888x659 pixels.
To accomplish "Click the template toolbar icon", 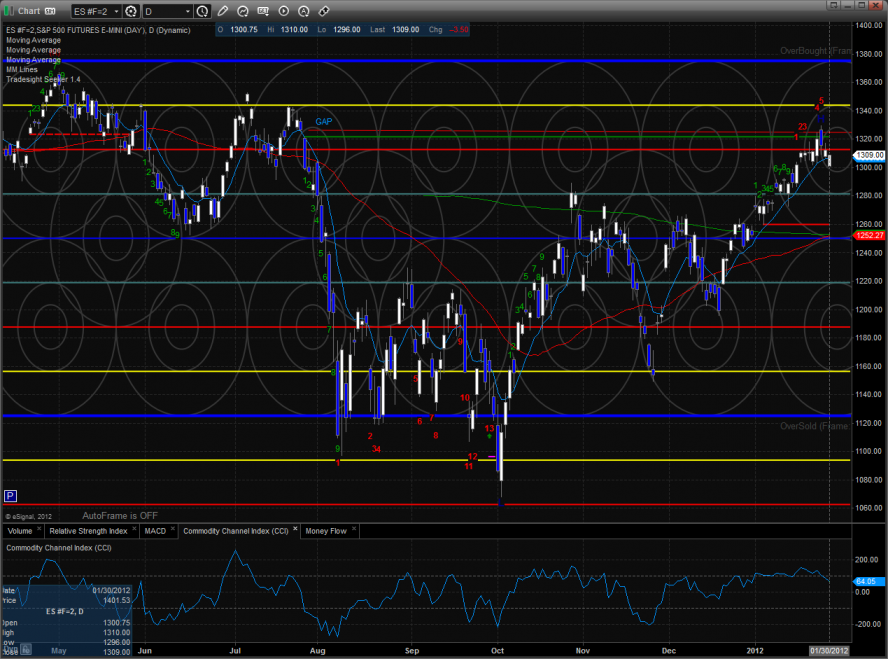I will 263,11.
